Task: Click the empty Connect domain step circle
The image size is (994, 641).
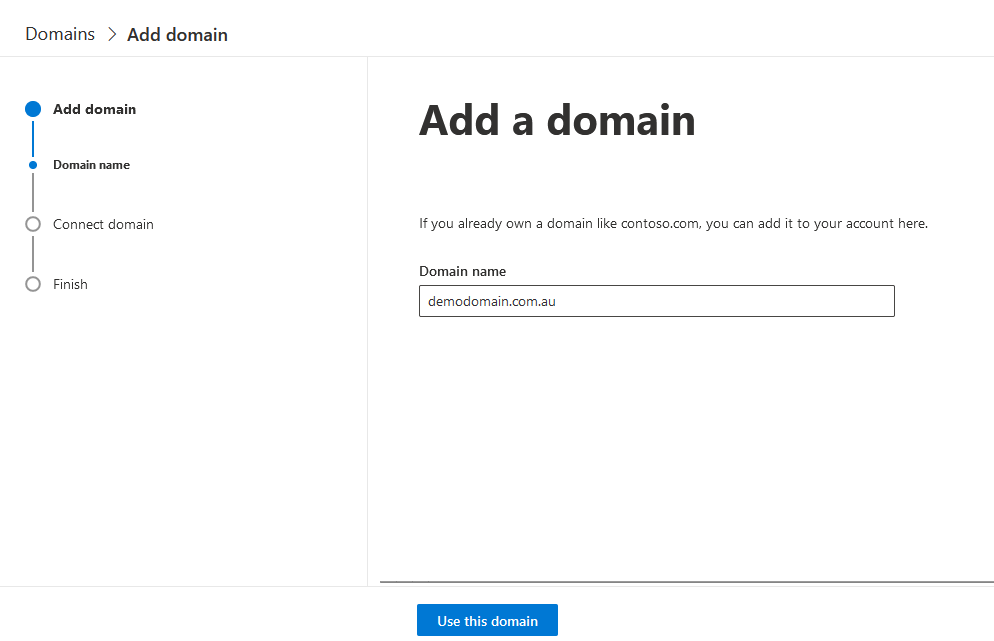Action: 33,224
